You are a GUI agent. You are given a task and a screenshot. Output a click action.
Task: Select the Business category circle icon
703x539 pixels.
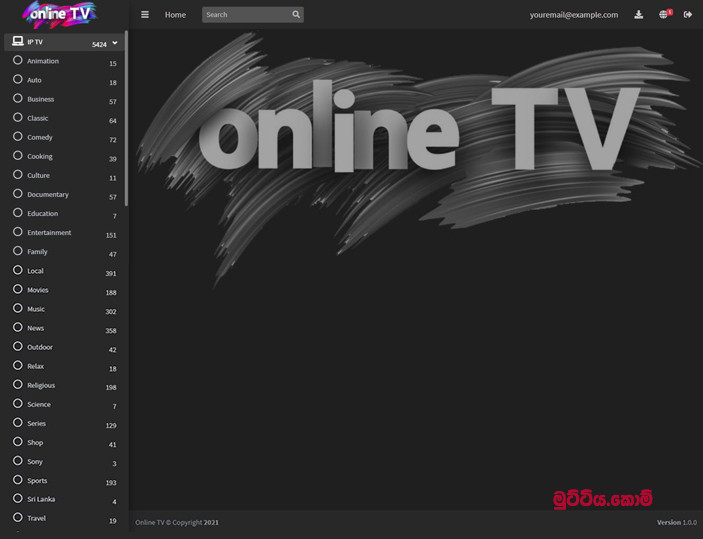(17, 98)
